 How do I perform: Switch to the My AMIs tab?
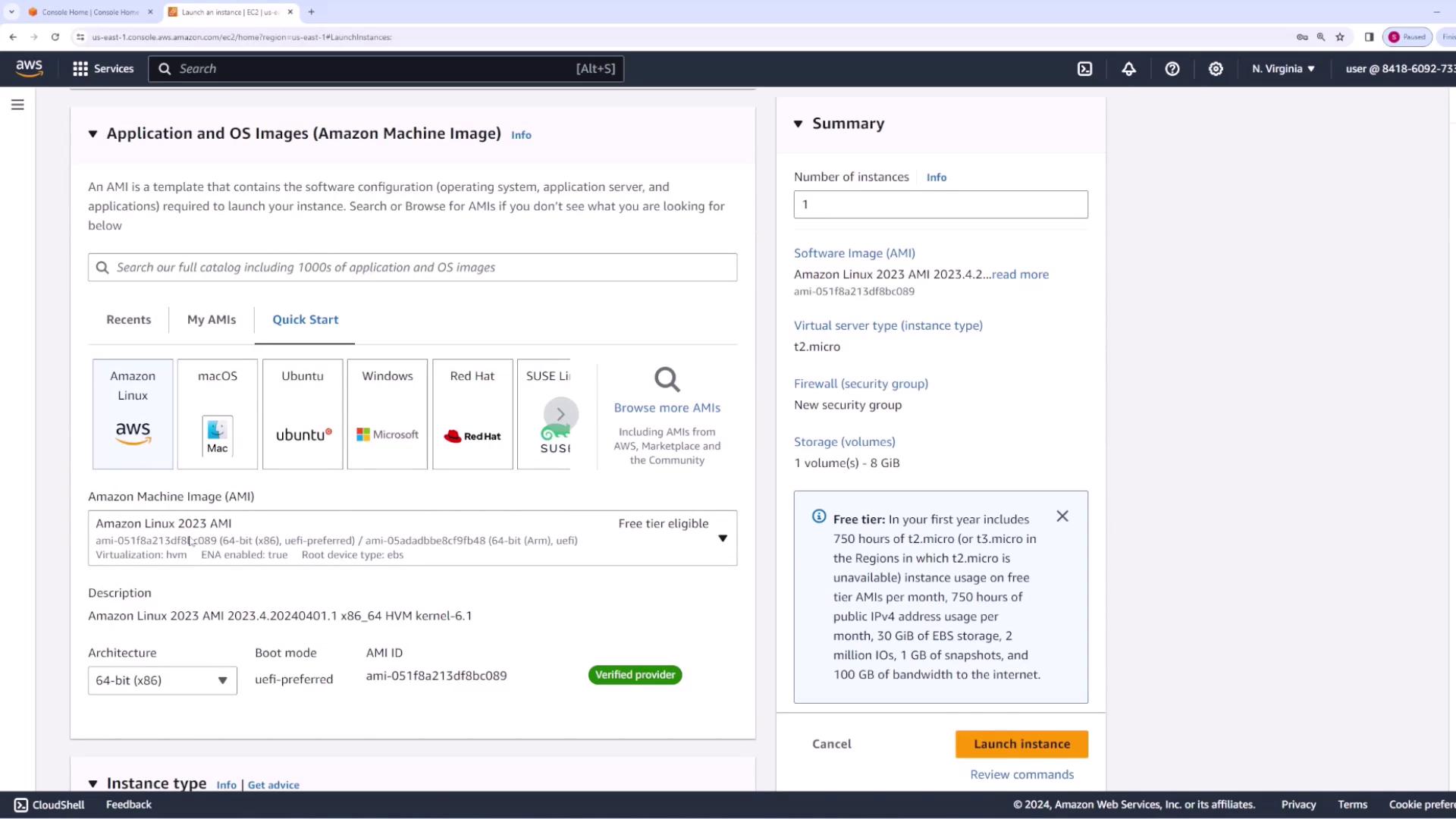[x=211, y=320]
